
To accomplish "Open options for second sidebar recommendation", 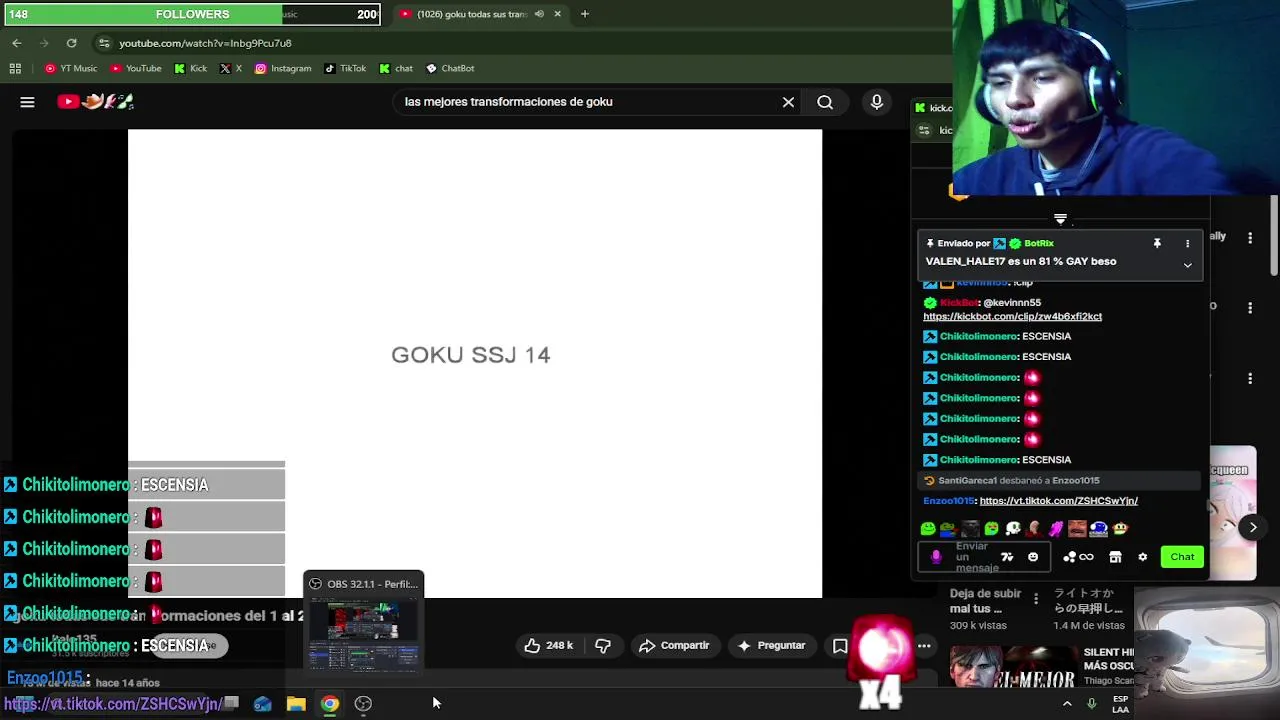I will coord(1250,308).
